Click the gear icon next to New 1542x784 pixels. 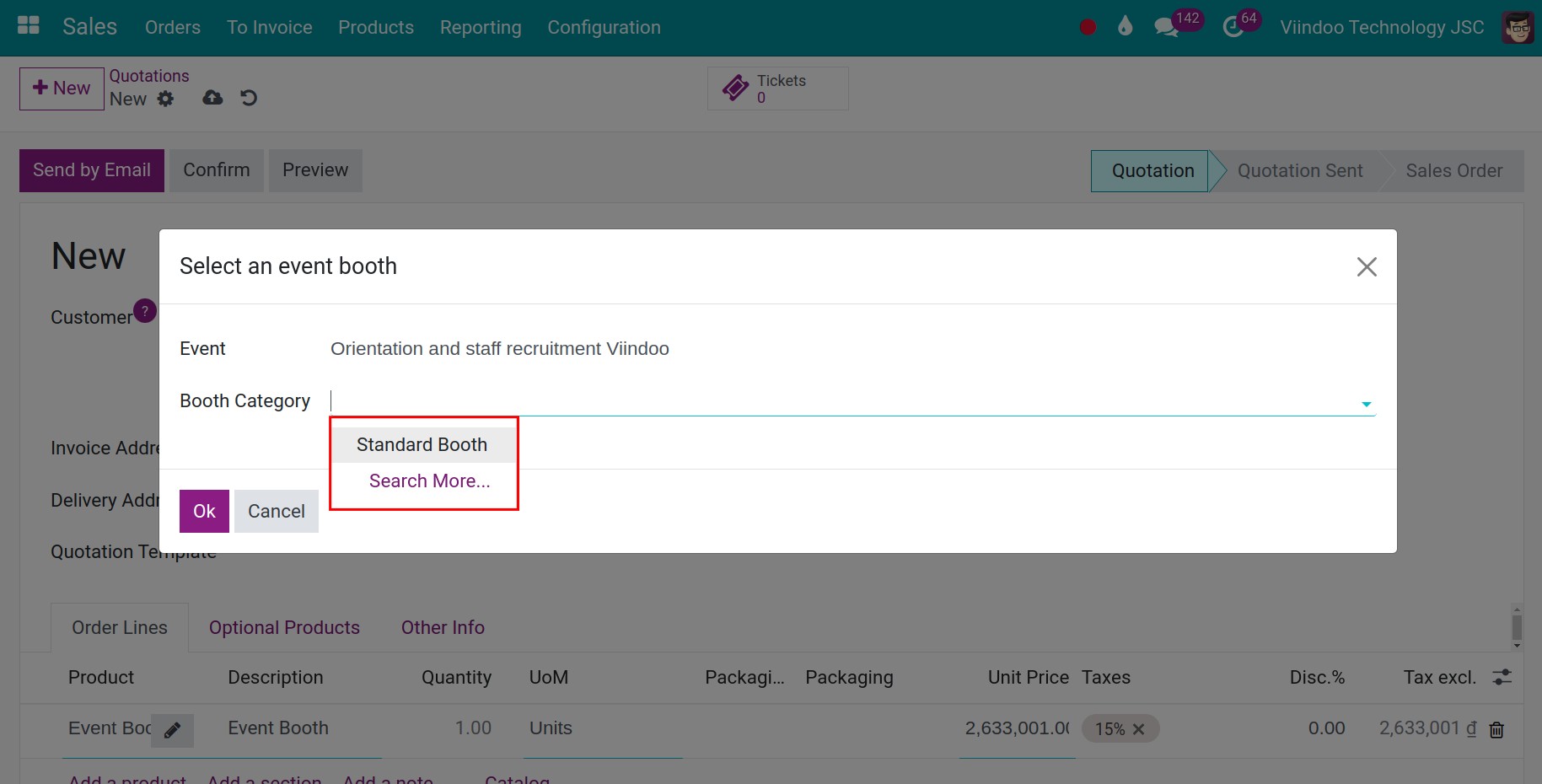click(165, 99)
